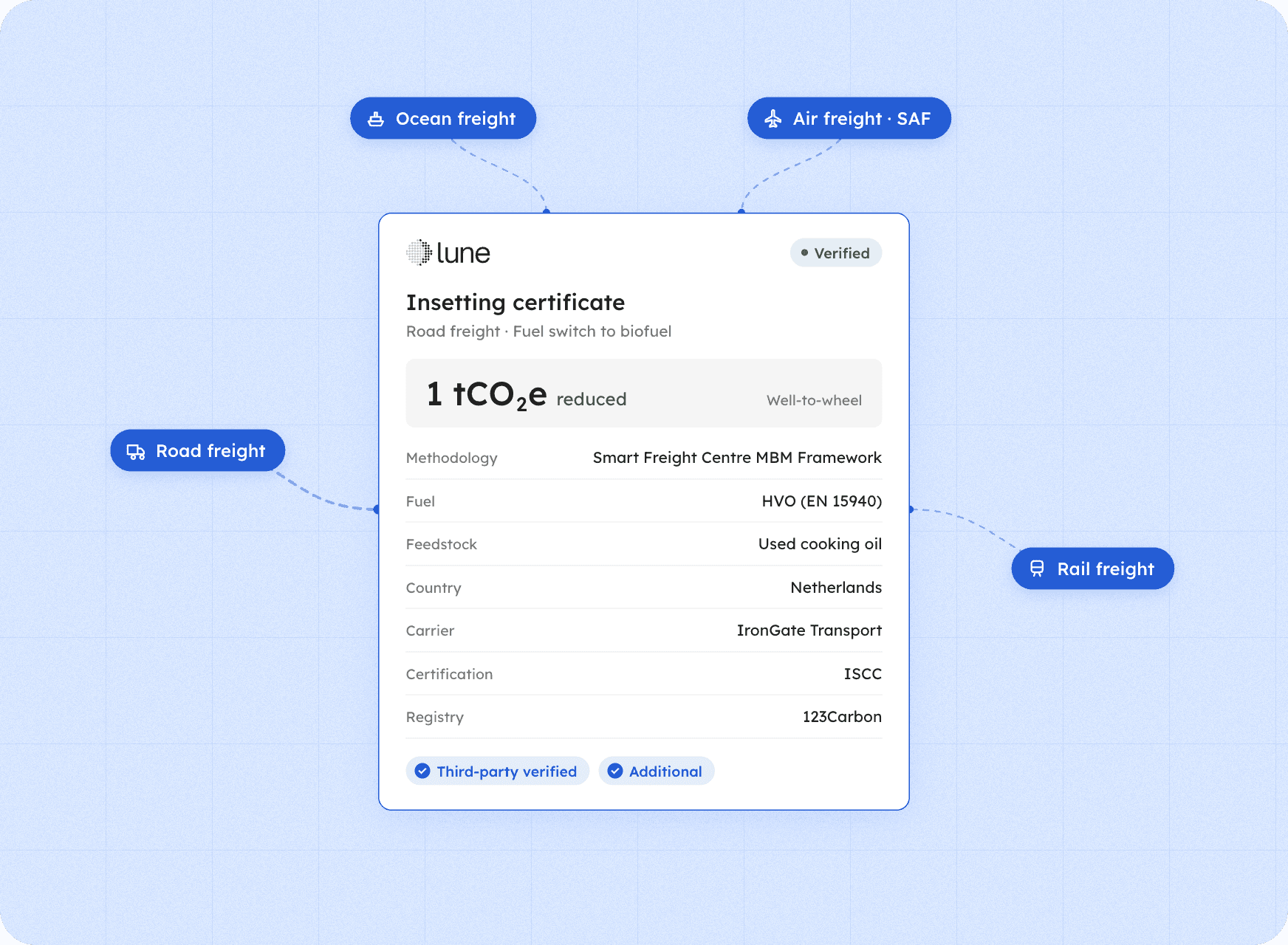Click the Registry row label

tap(435, 718)
